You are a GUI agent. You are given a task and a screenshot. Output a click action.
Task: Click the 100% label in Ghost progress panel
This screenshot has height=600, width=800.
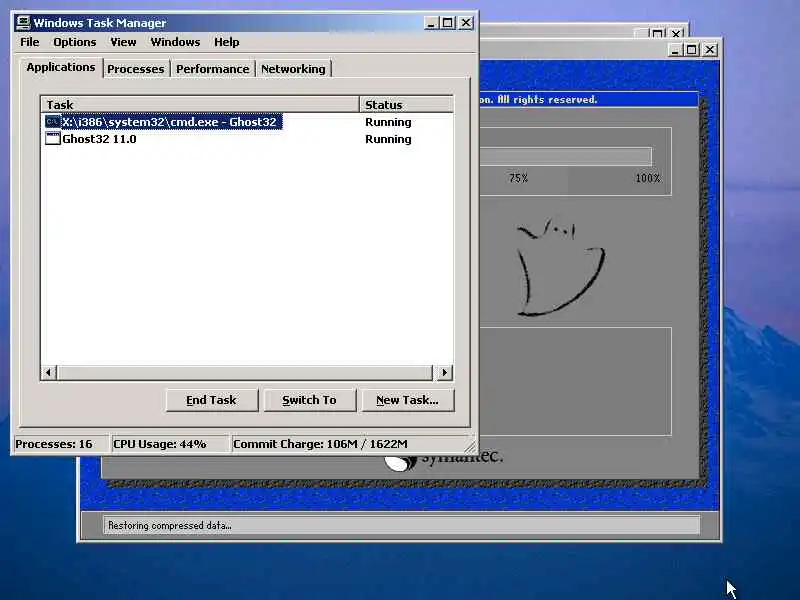[648, 178]
